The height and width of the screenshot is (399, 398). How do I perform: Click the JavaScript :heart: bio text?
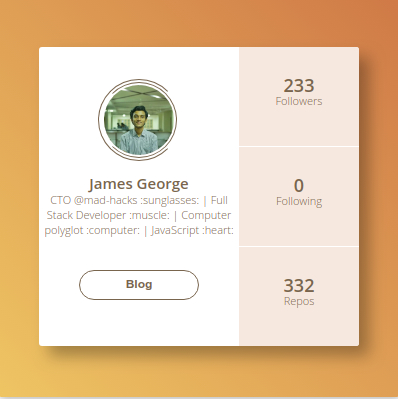(192, 230)
